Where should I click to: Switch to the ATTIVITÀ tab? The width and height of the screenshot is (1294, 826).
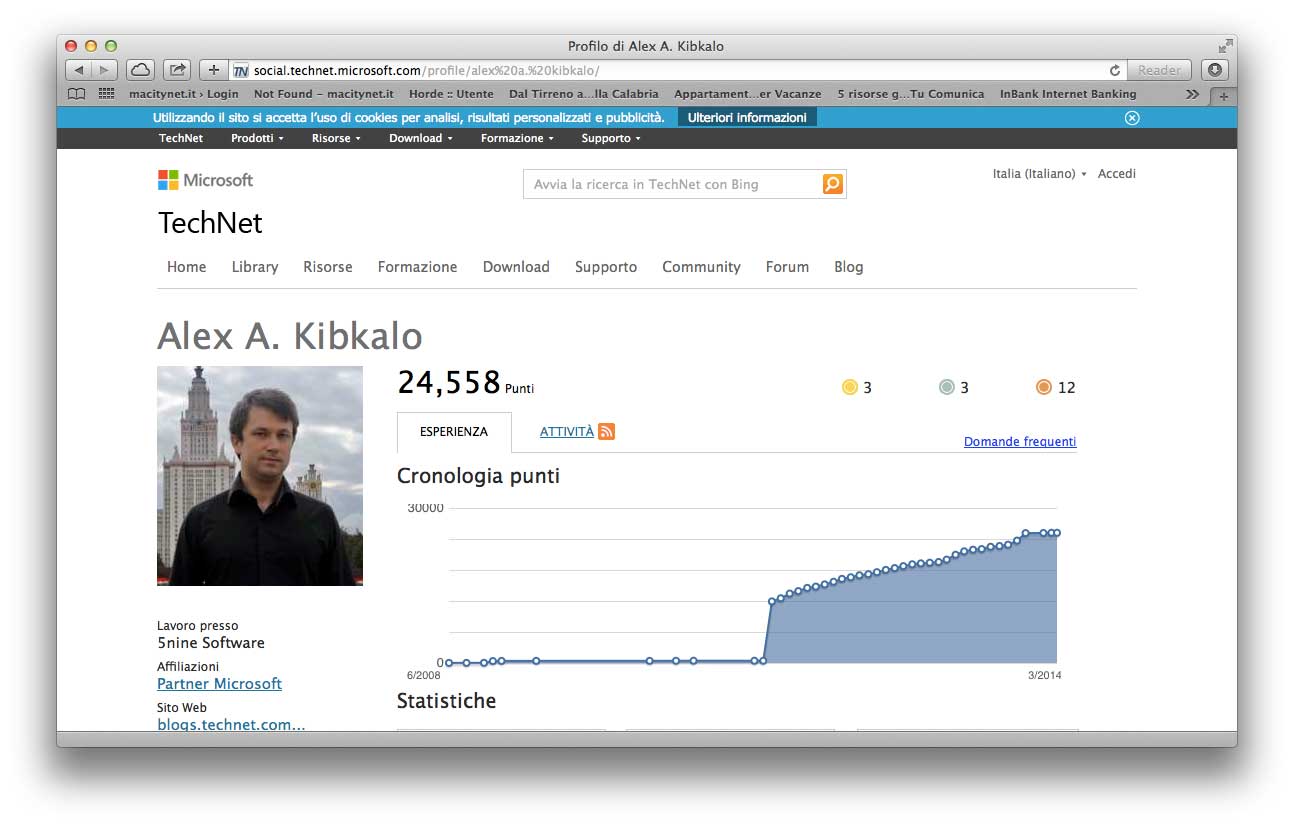coord(566,432)
